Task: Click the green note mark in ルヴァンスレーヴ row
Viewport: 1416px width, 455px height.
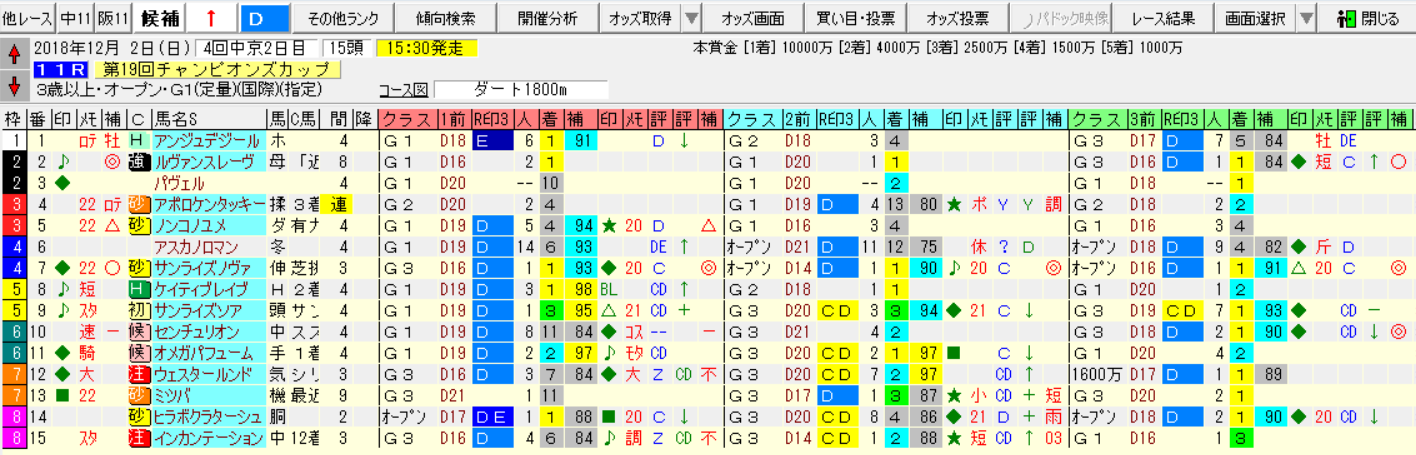Action: pos(63,161)
